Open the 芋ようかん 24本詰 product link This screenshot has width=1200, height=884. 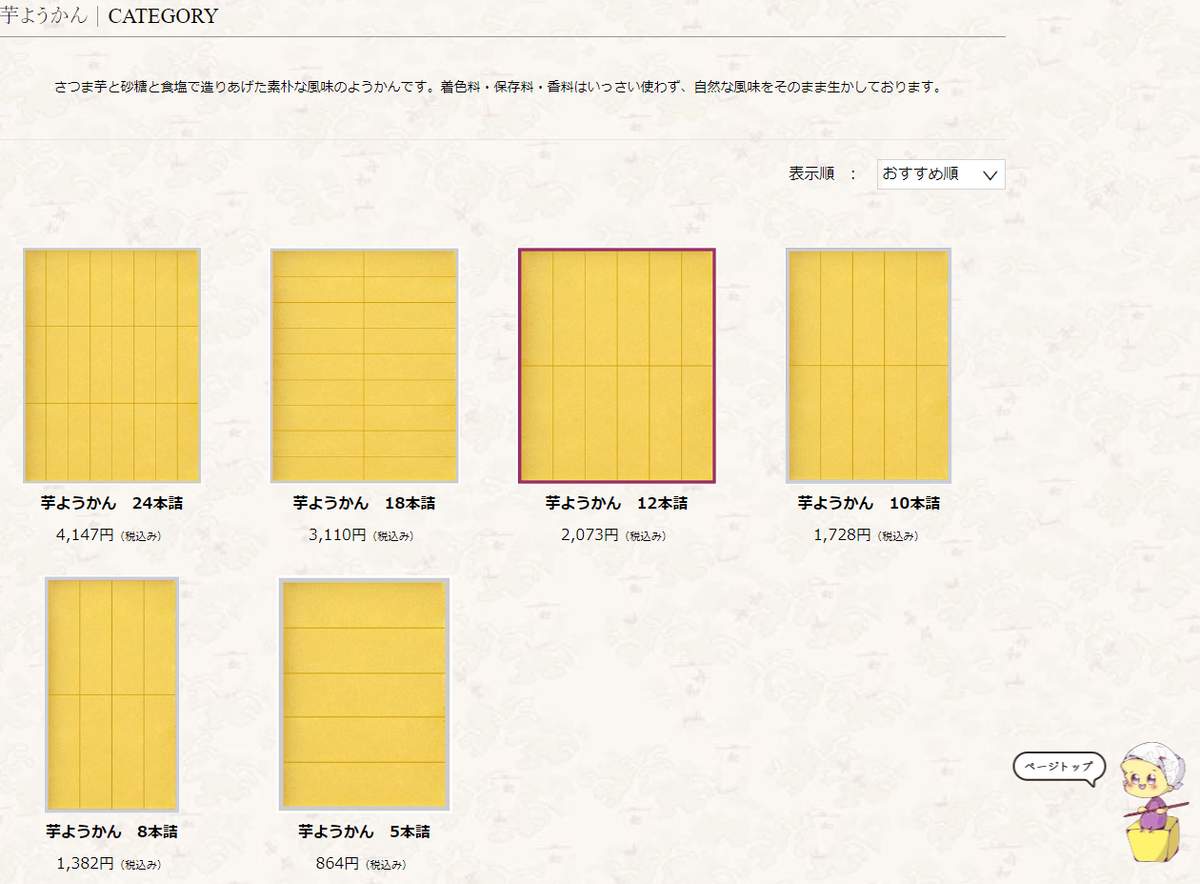click(113, 502)
